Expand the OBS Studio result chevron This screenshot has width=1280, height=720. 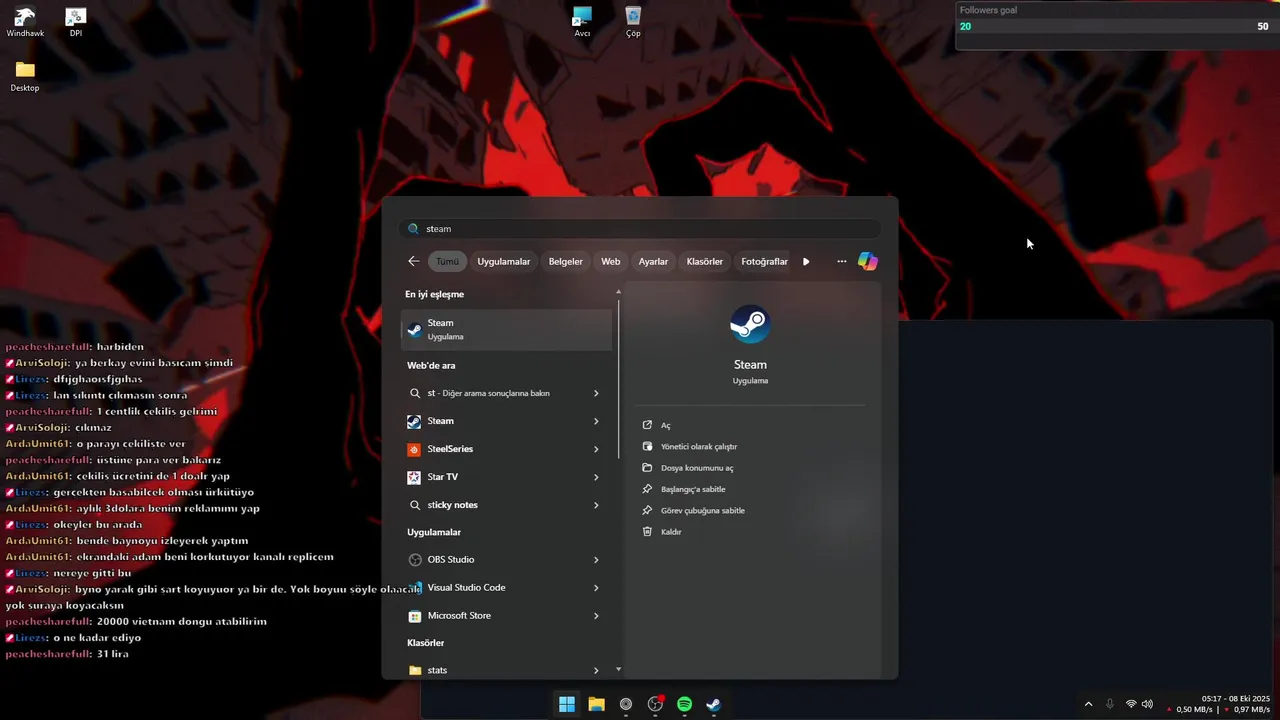coord(596,560)
